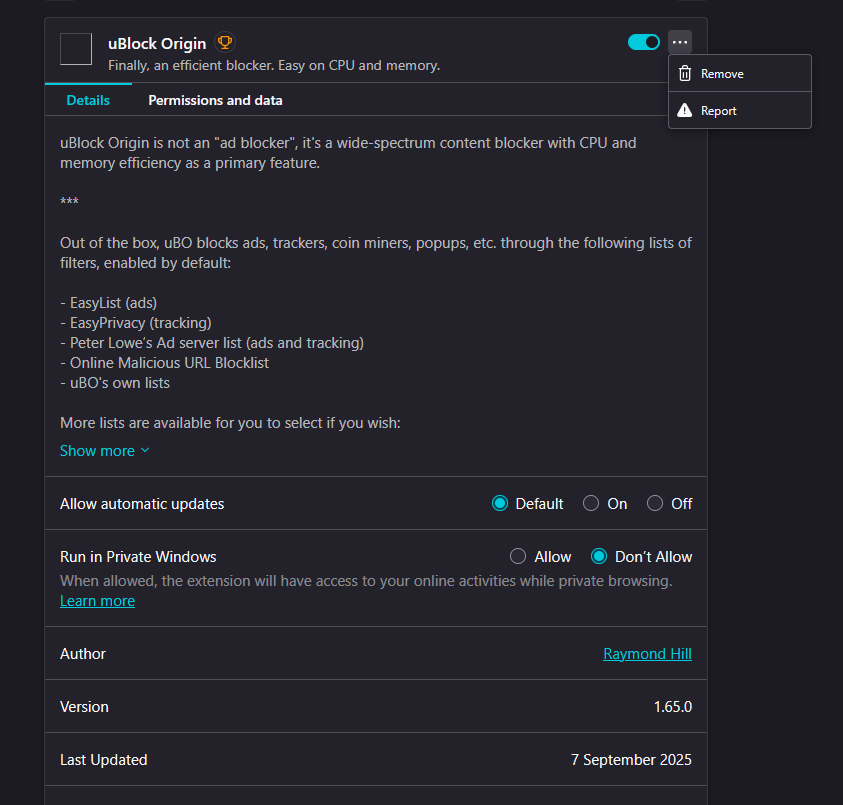Click the version number 1.65.0

coord(672,707)
